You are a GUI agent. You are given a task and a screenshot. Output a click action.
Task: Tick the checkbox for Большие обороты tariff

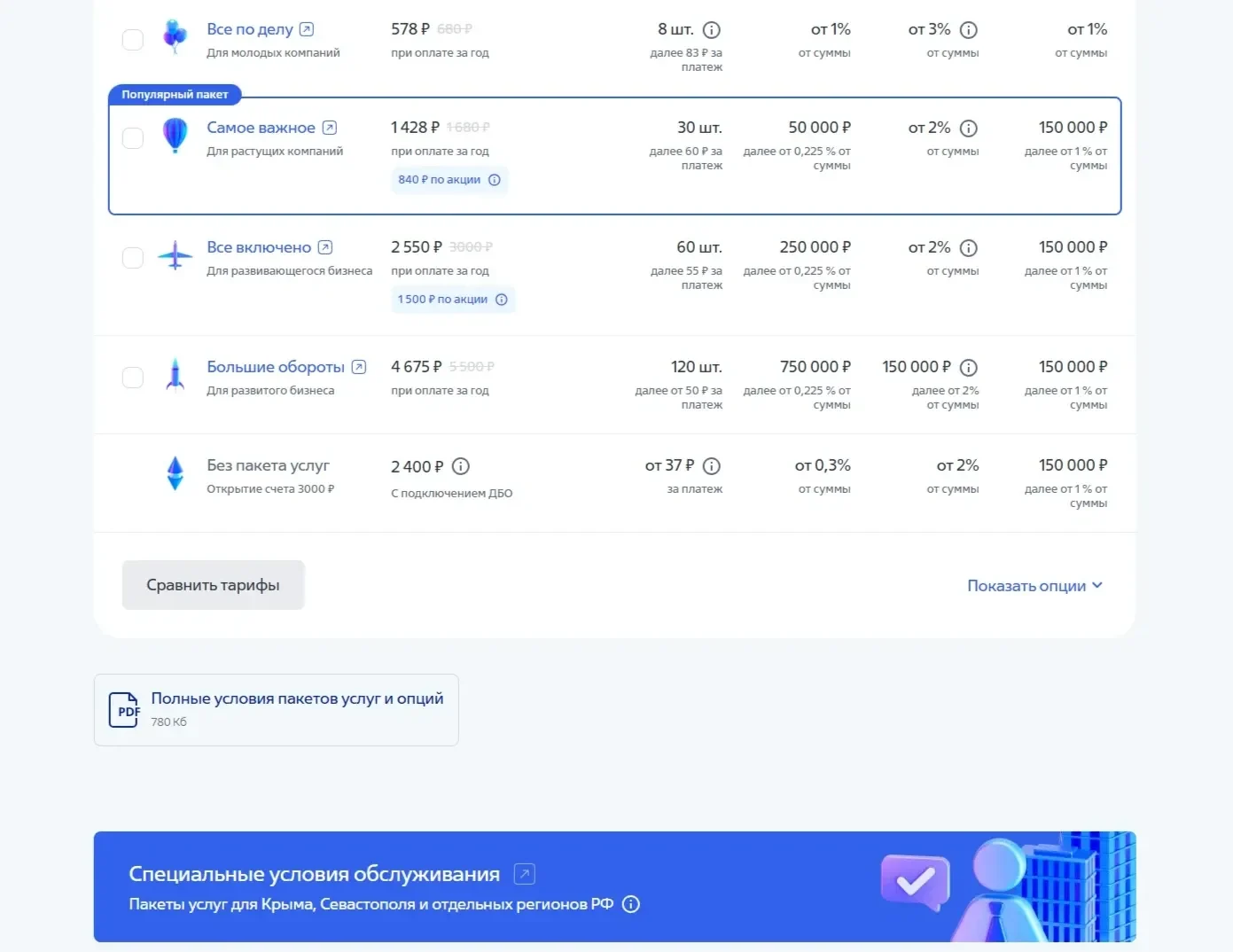coord(133,378)
